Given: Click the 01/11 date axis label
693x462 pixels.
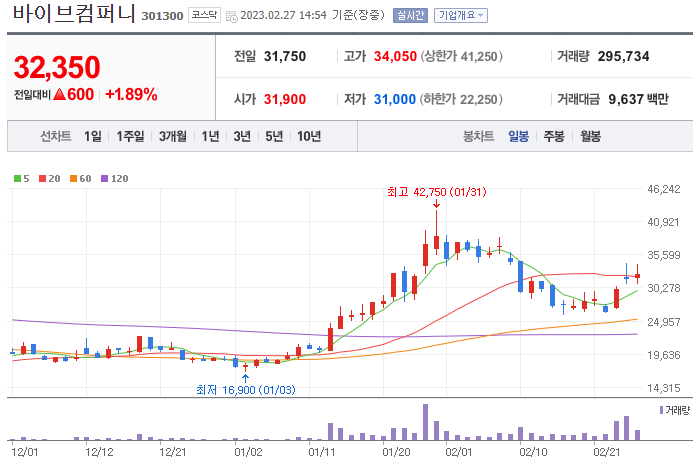Looking at the screenshot, I should click(322, 452).
